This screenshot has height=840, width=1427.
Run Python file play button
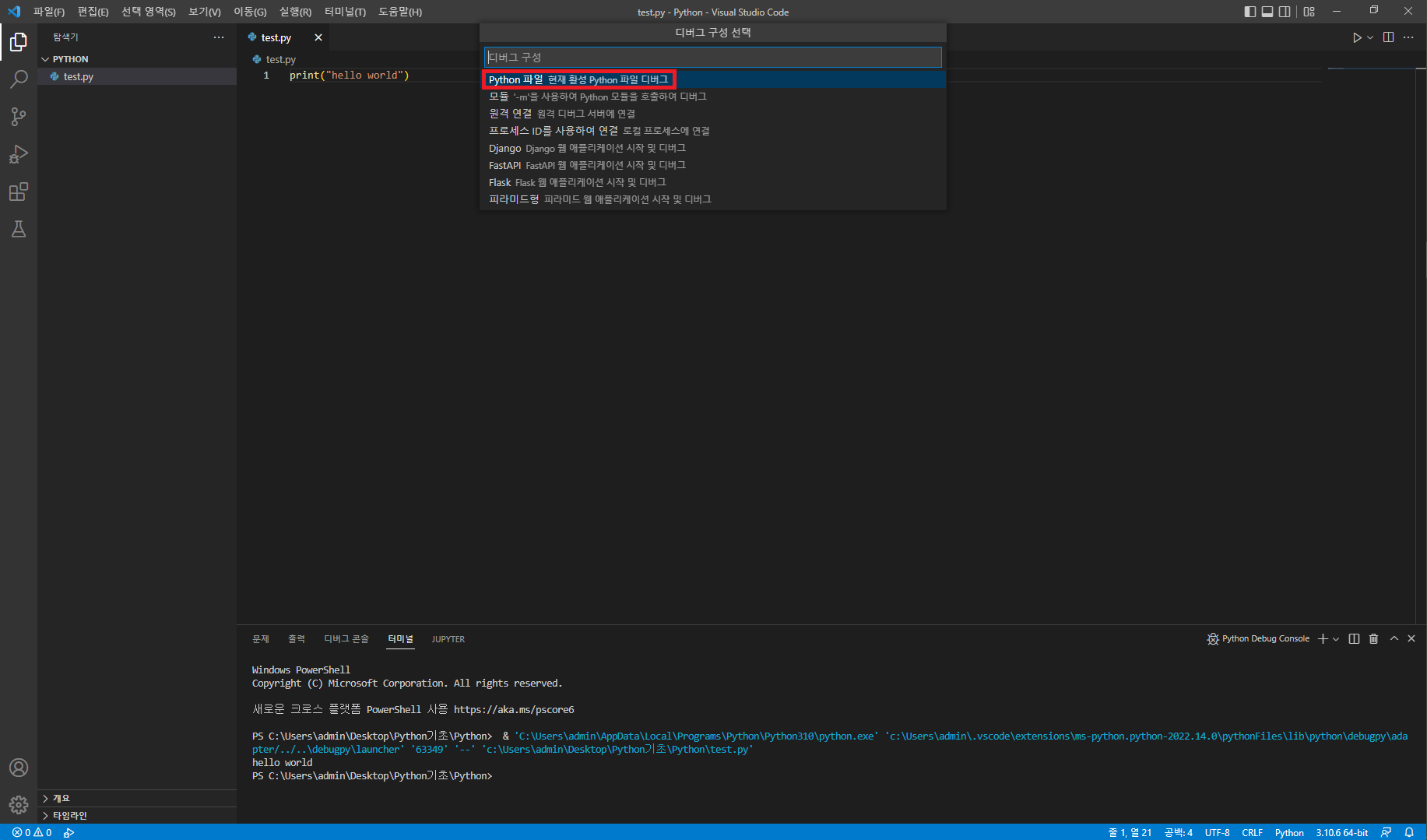[1357, 37]
